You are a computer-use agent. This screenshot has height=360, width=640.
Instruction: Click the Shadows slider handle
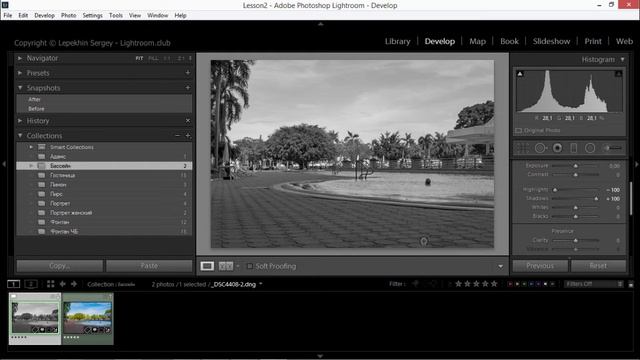(596, 199)
